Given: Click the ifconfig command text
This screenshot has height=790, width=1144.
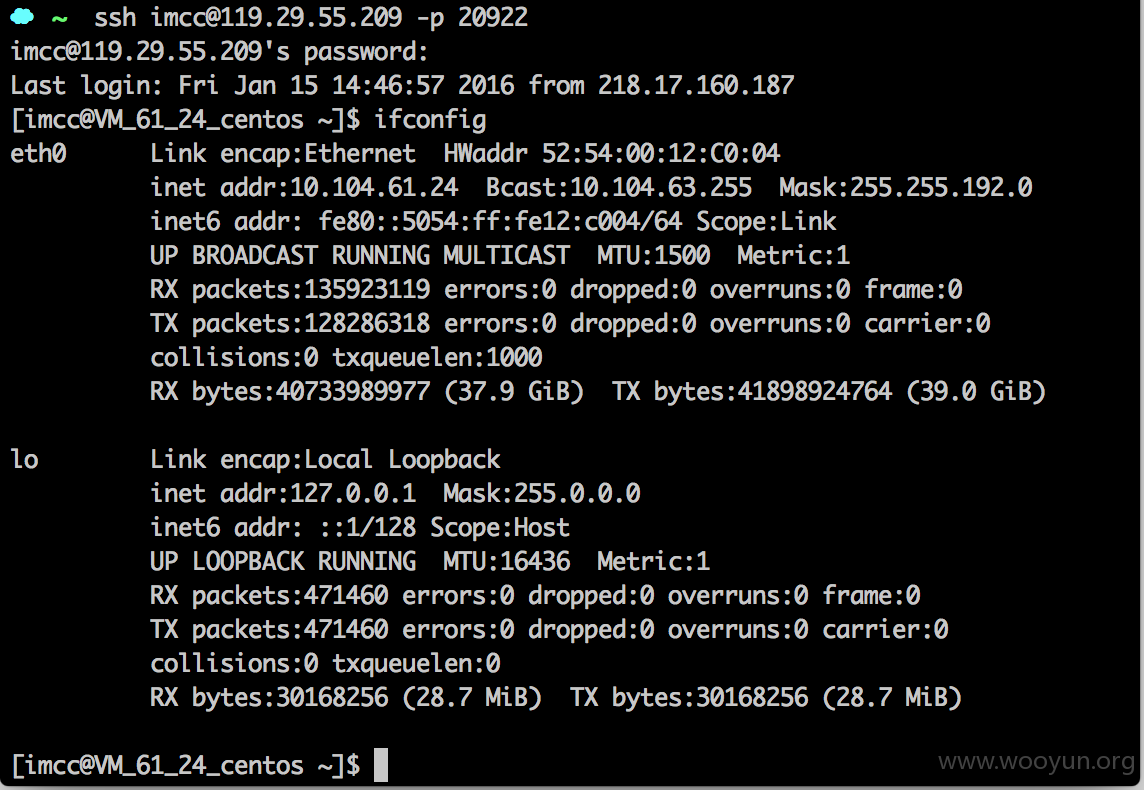Looking at the screenshot, I should 430,120.
